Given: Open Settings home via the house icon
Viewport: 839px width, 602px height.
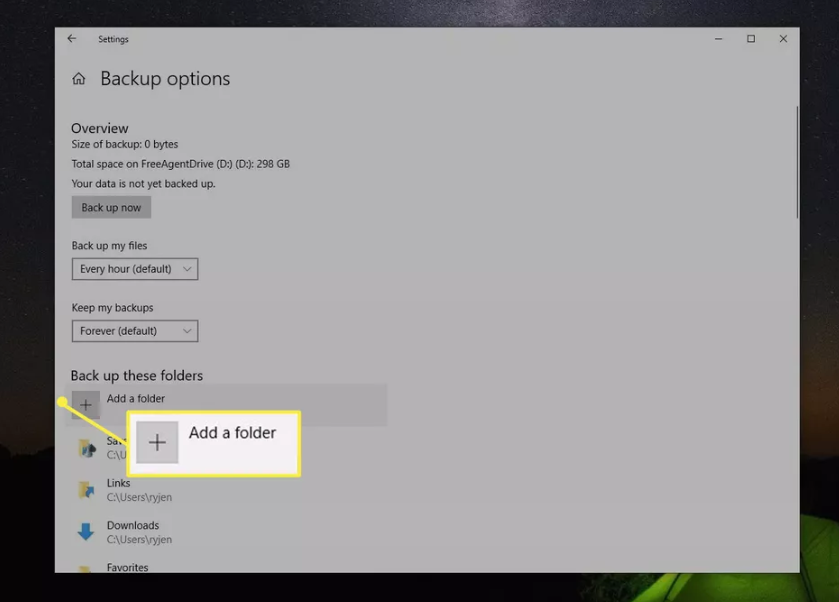Looking at the screenshot, I should (x=79, y=79).
